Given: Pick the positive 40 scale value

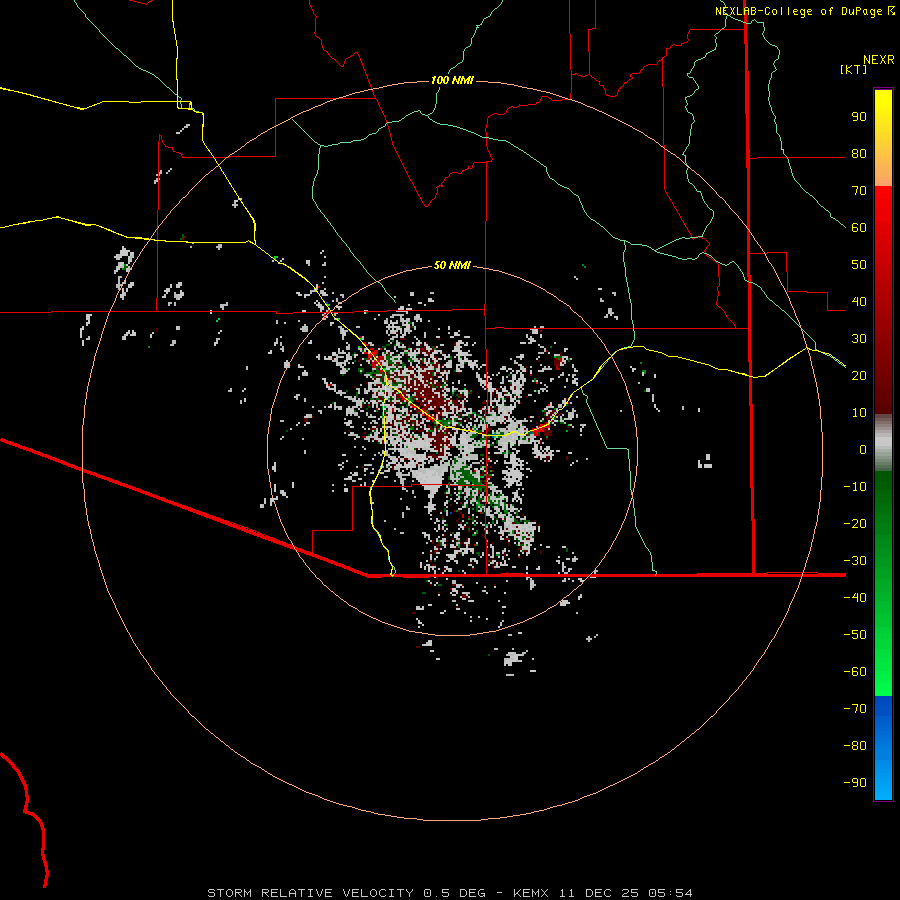Looking at the screenshot, I should [859, 302].
